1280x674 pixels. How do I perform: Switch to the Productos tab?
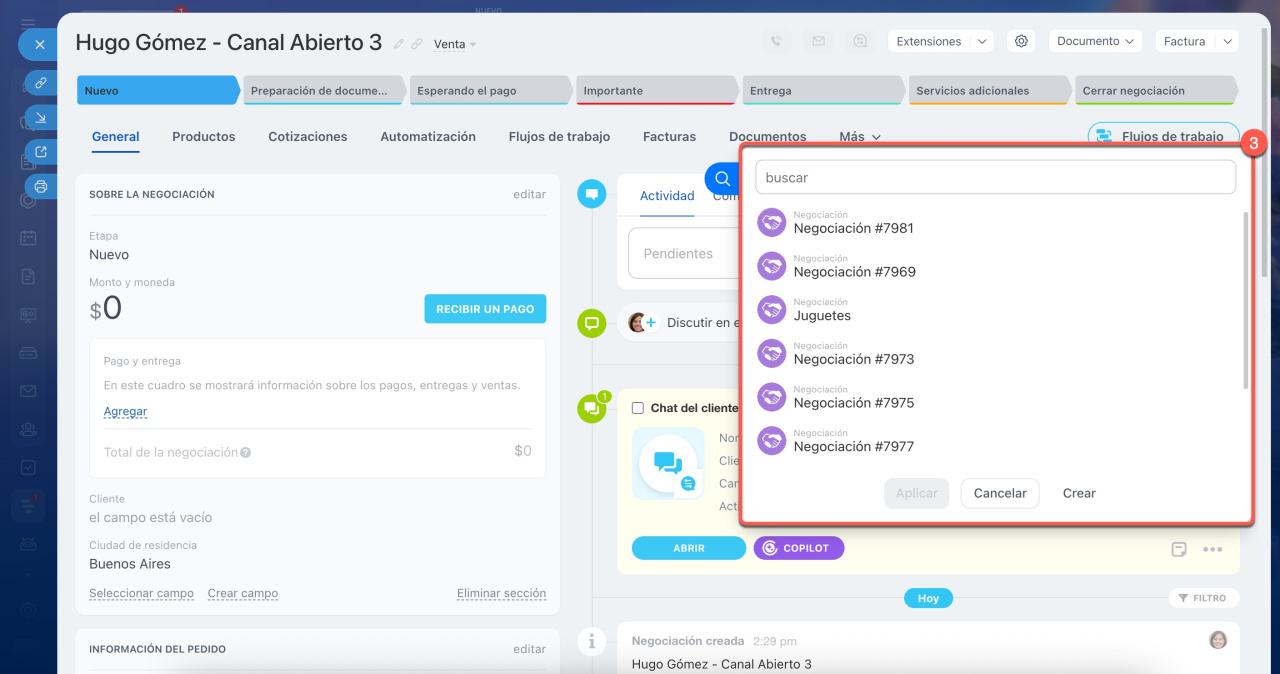click(x=204, y=137)
